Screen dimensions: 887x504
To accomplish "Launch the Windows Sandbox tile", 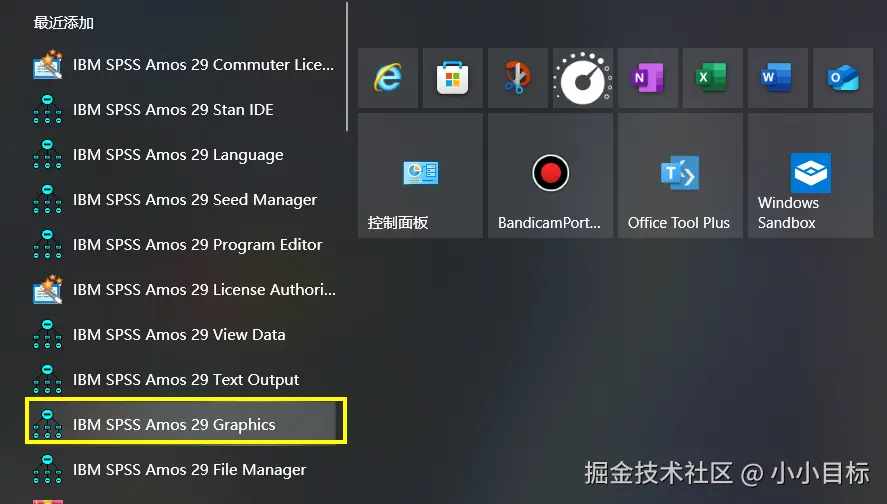I will click(810, 176).
